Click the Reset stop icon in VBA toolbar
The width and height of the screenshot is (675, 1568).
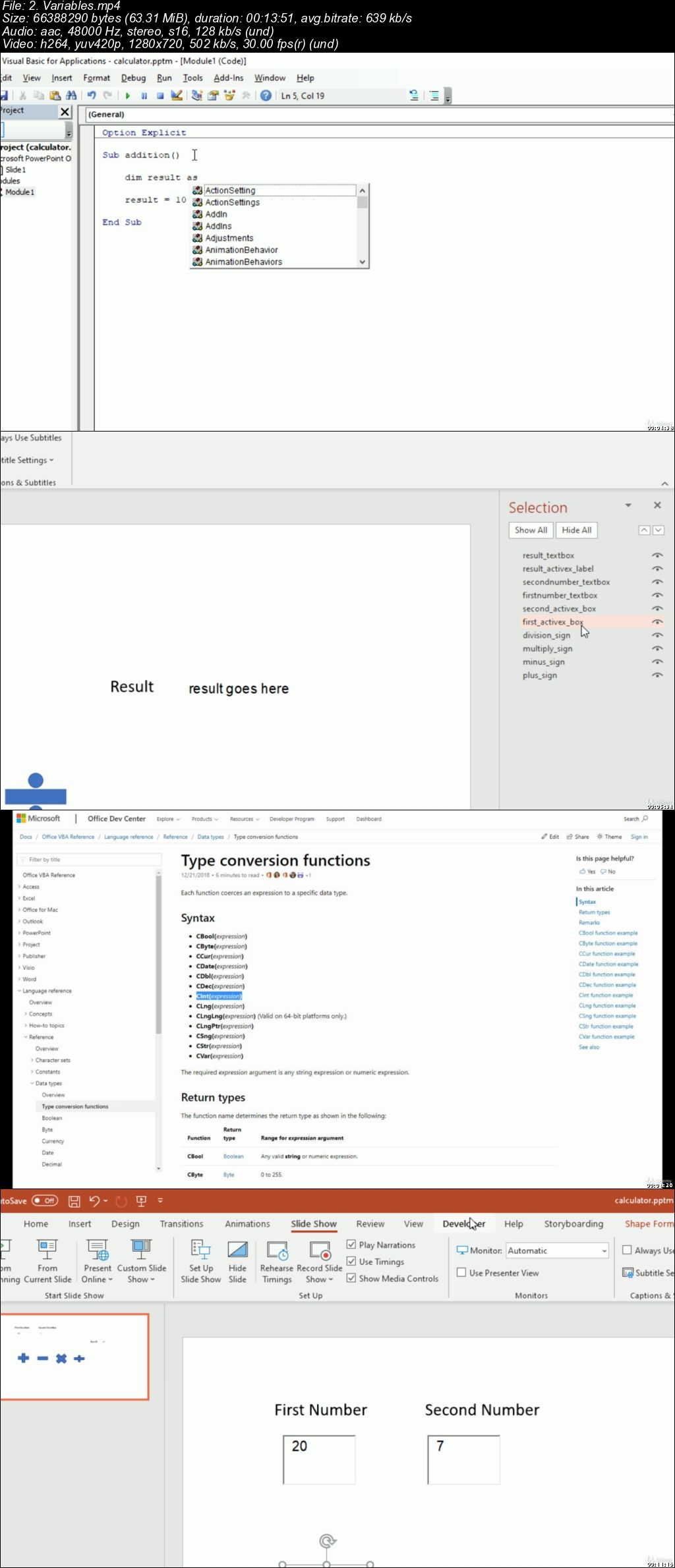pos(160,96)
